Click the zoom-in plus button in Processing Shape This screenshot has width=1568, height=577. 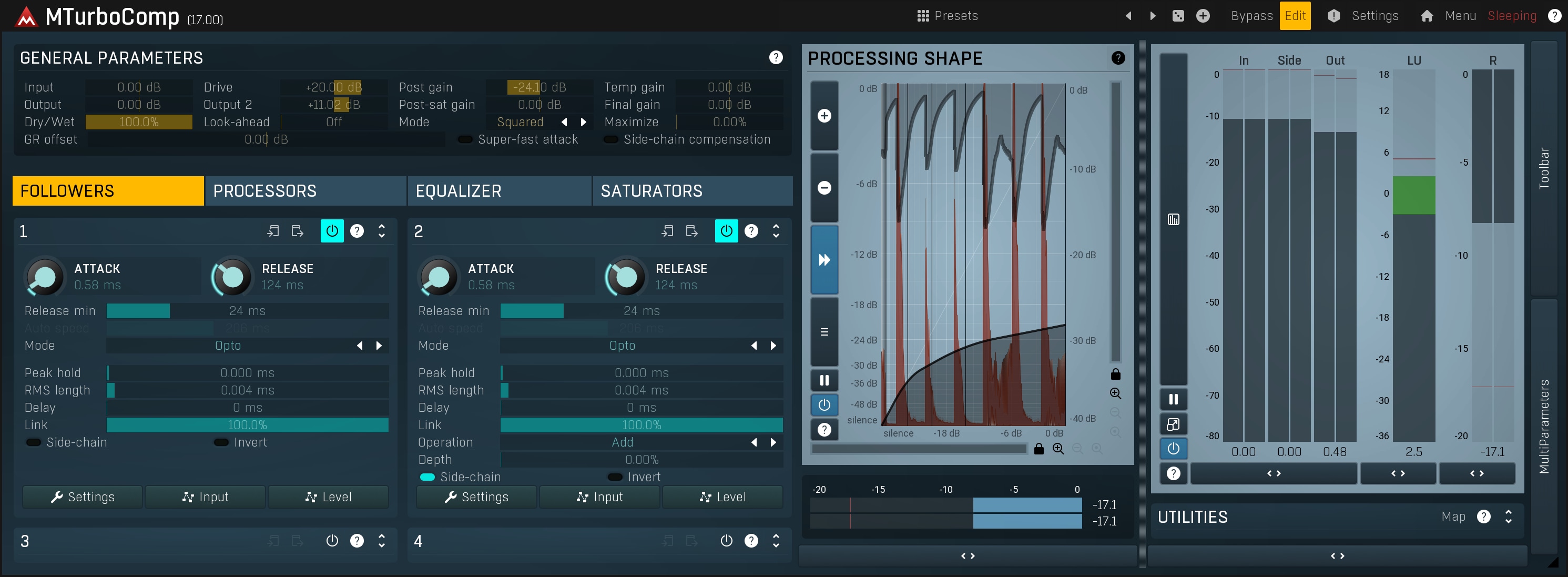click(824, 116)
